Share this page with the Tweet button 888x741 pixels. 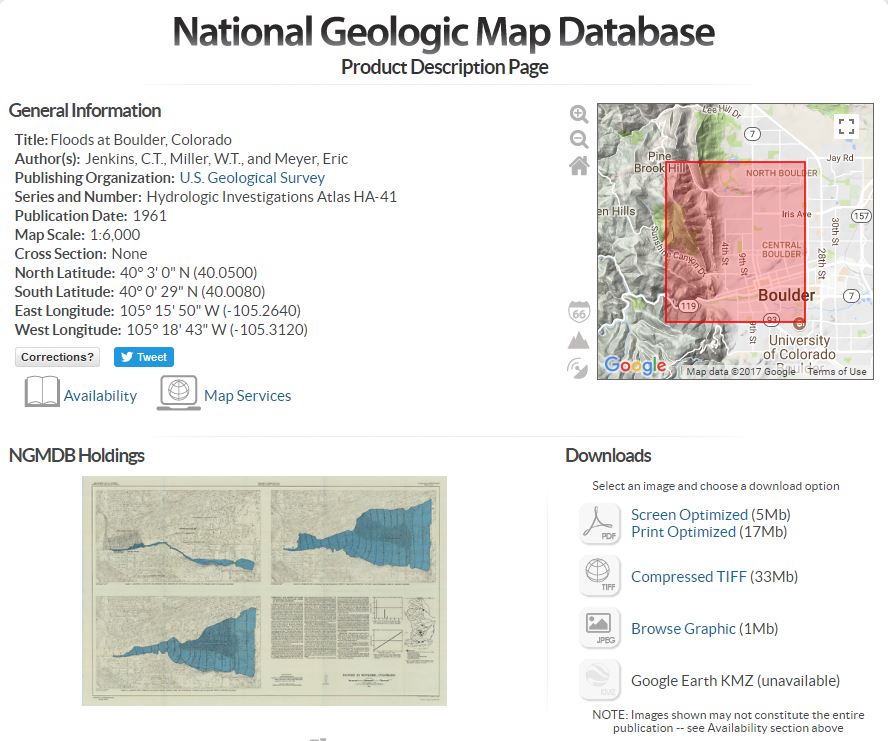pyautogui.click(x=140, y=357)
